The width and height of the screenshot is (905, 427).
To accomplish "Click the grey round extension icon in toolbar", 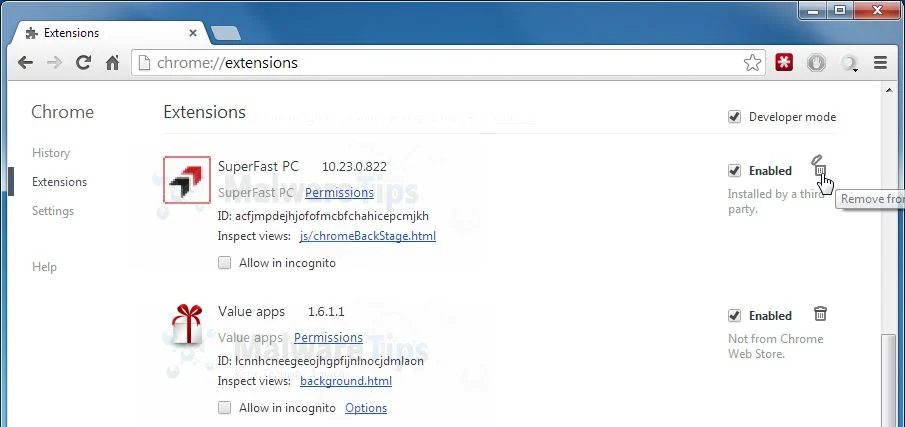I will 816,62.
